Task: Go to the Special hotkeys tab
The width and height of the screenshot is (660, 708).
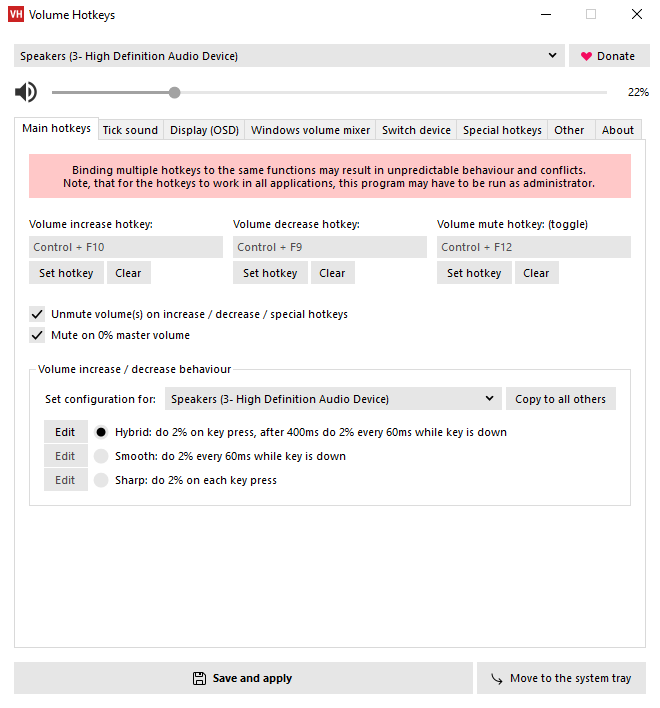Action: 502,130
